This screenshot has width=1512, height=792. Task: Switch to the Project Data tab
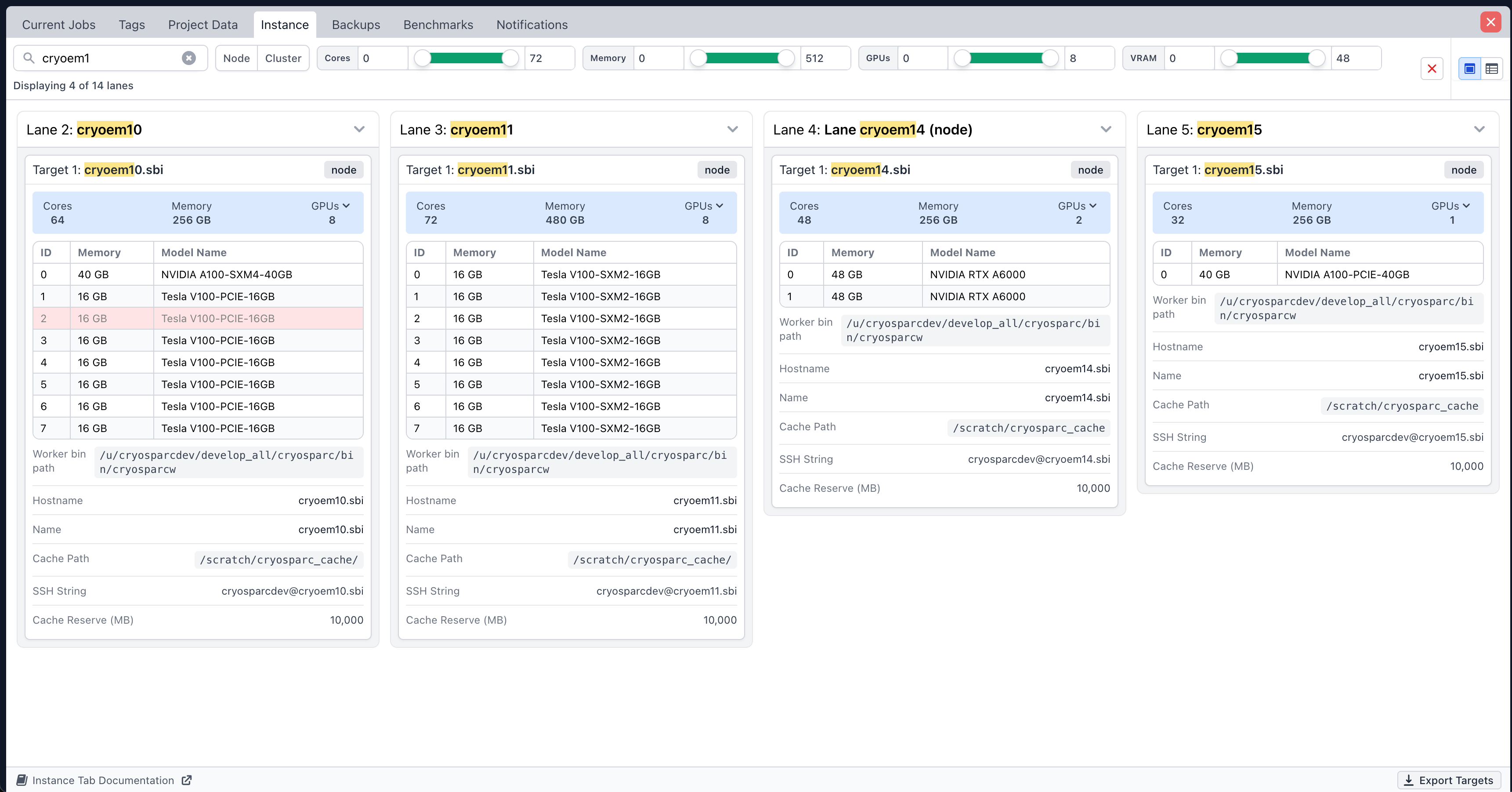(203, 25)
